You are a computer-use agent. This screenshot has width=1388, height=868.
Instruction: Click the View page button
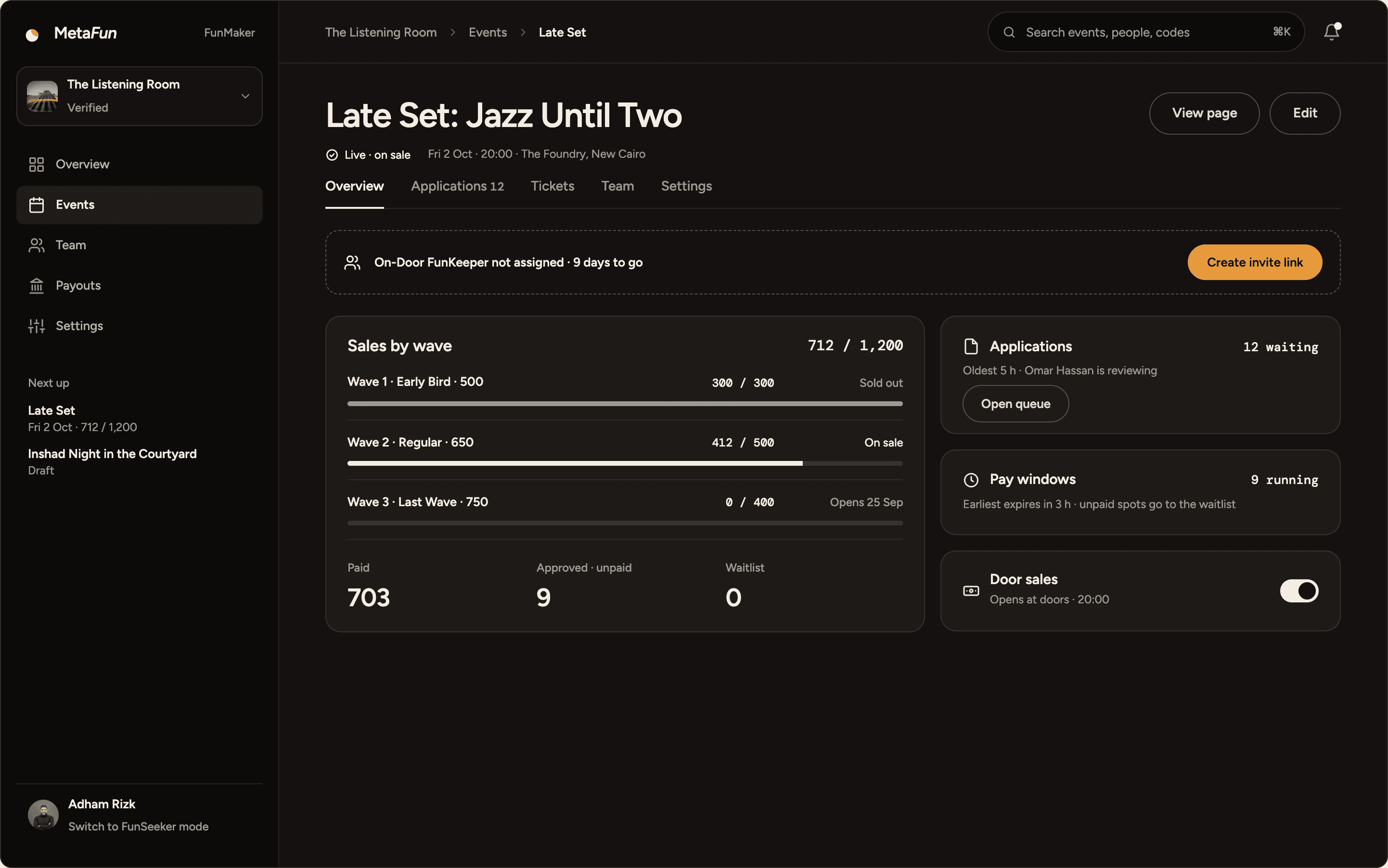click(x=1204, y=113)
